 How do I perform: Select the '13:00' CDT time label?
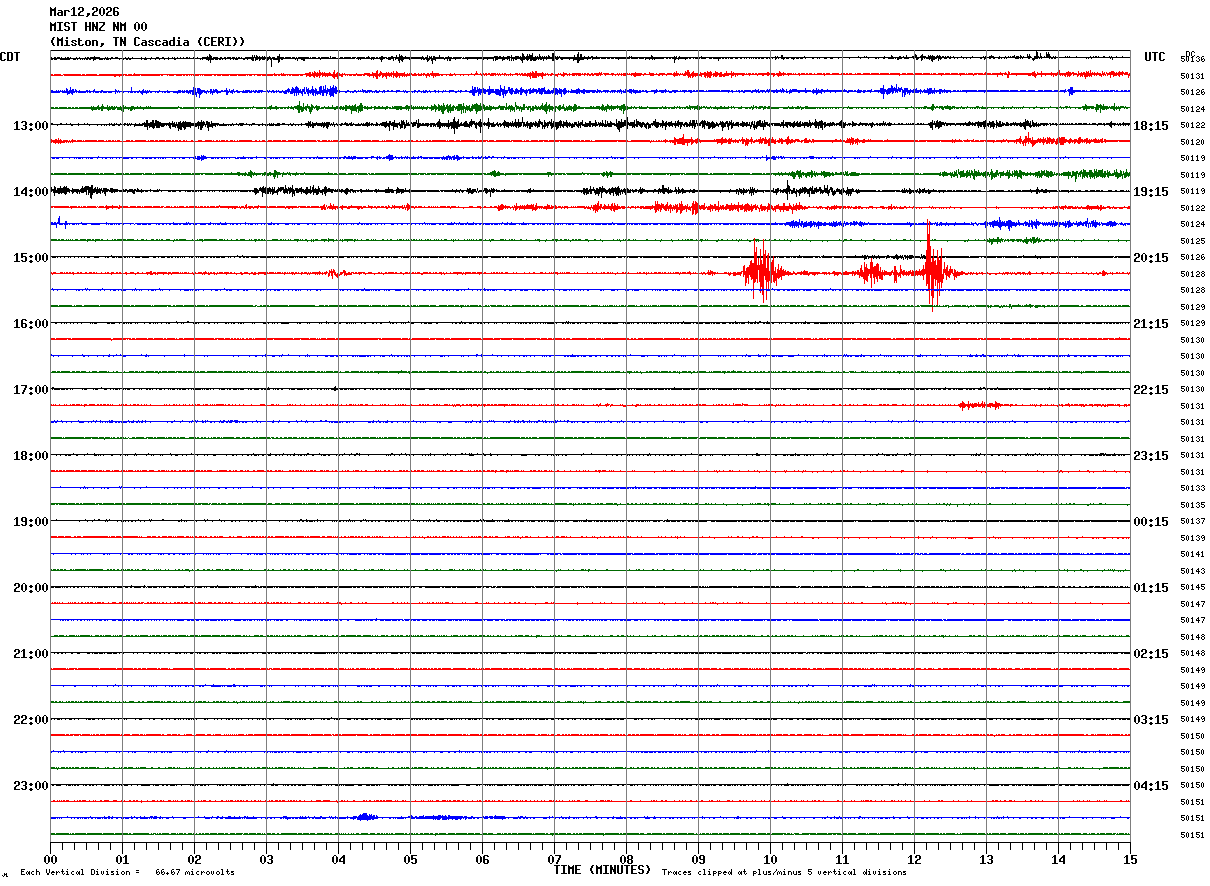click(x=30, y=126)
